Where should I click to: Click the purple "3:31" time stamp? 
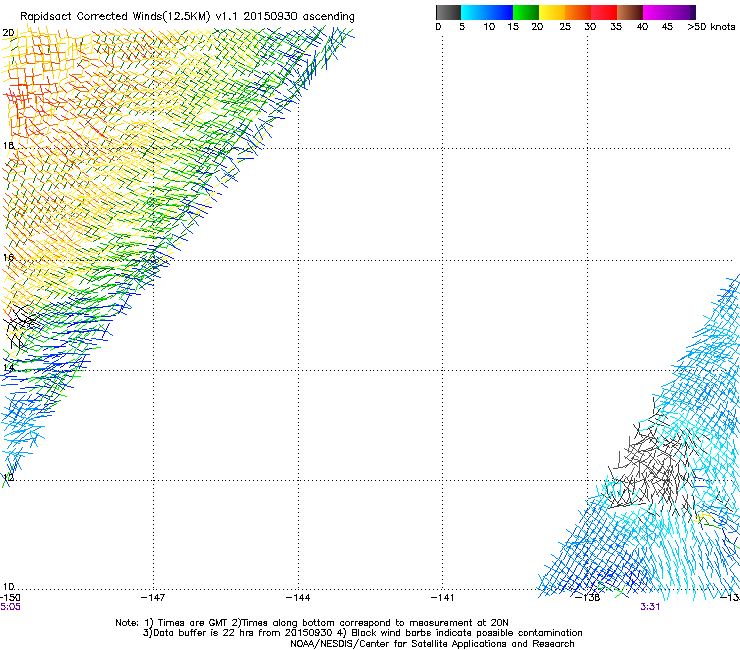click(650, 607)
